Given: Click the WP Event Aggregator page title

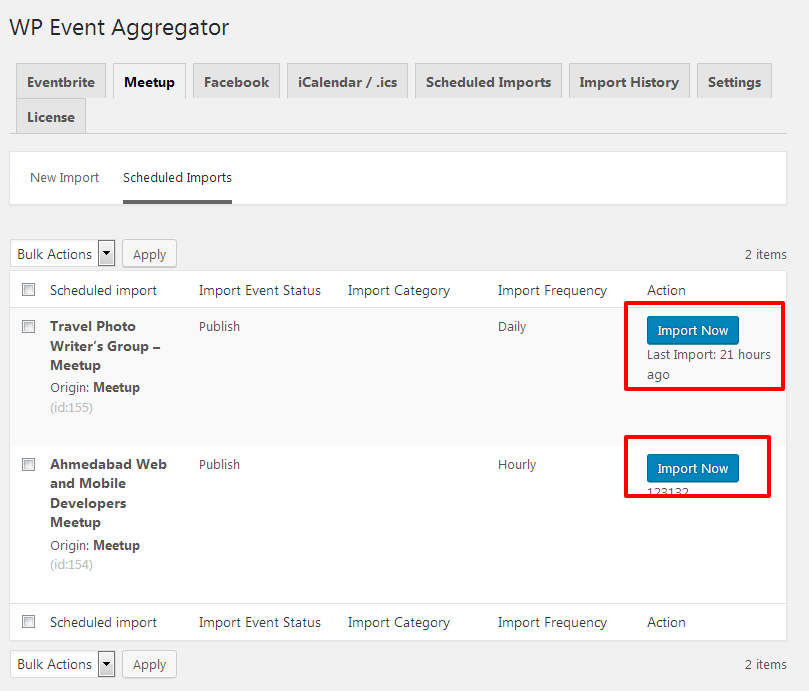Looking at the screenshot, I should coord(119,28).
